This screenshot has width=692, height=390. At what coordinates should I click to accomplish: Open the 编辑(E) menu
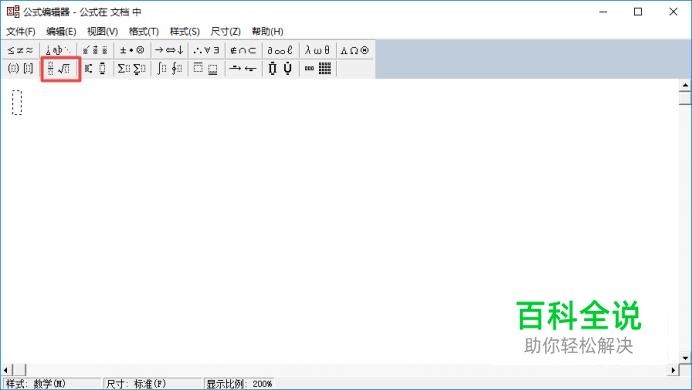[x=61, y=31]
